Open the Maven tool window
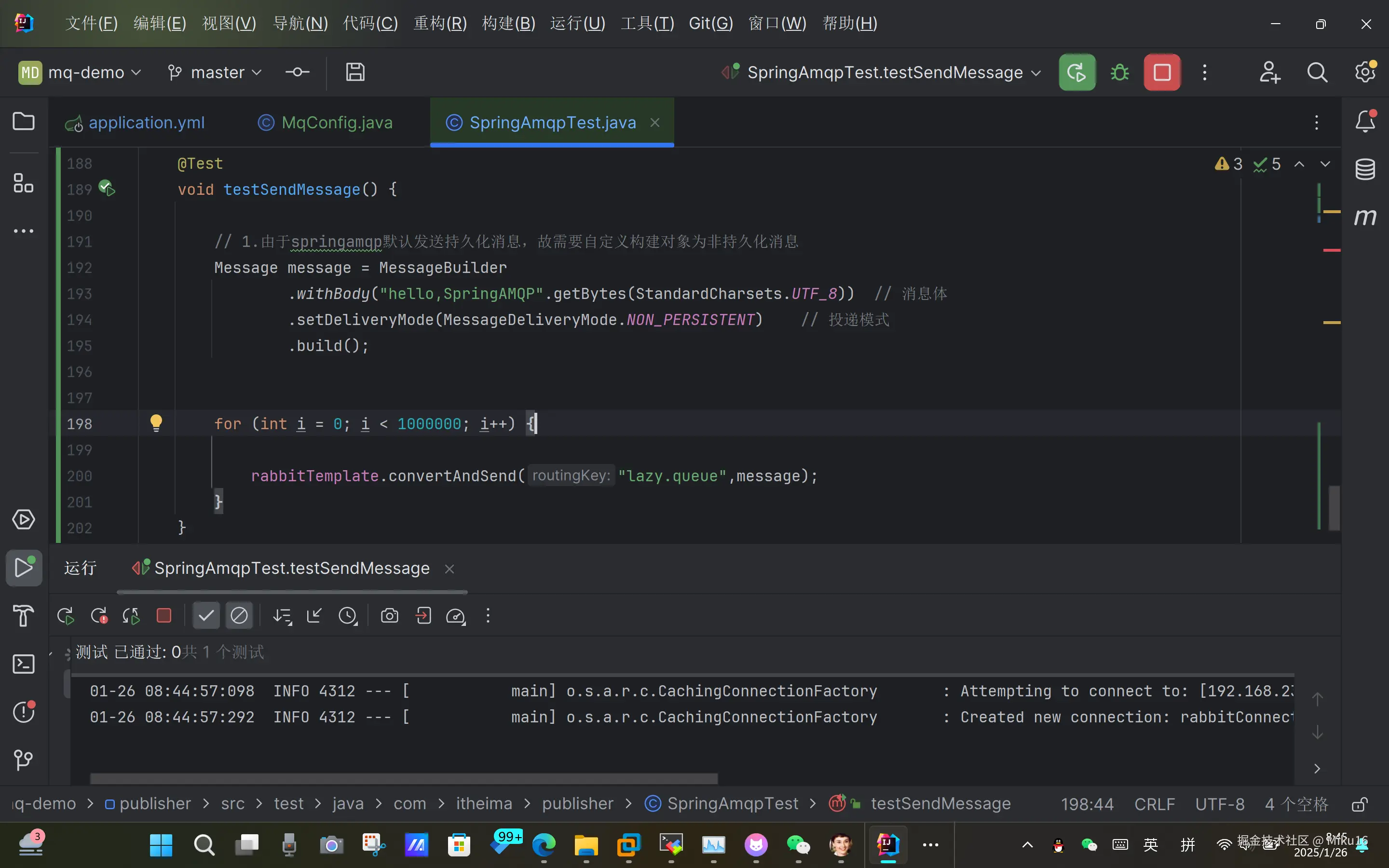The width and height of the screenshot is (1389, 868). [x=1365, y=217]
